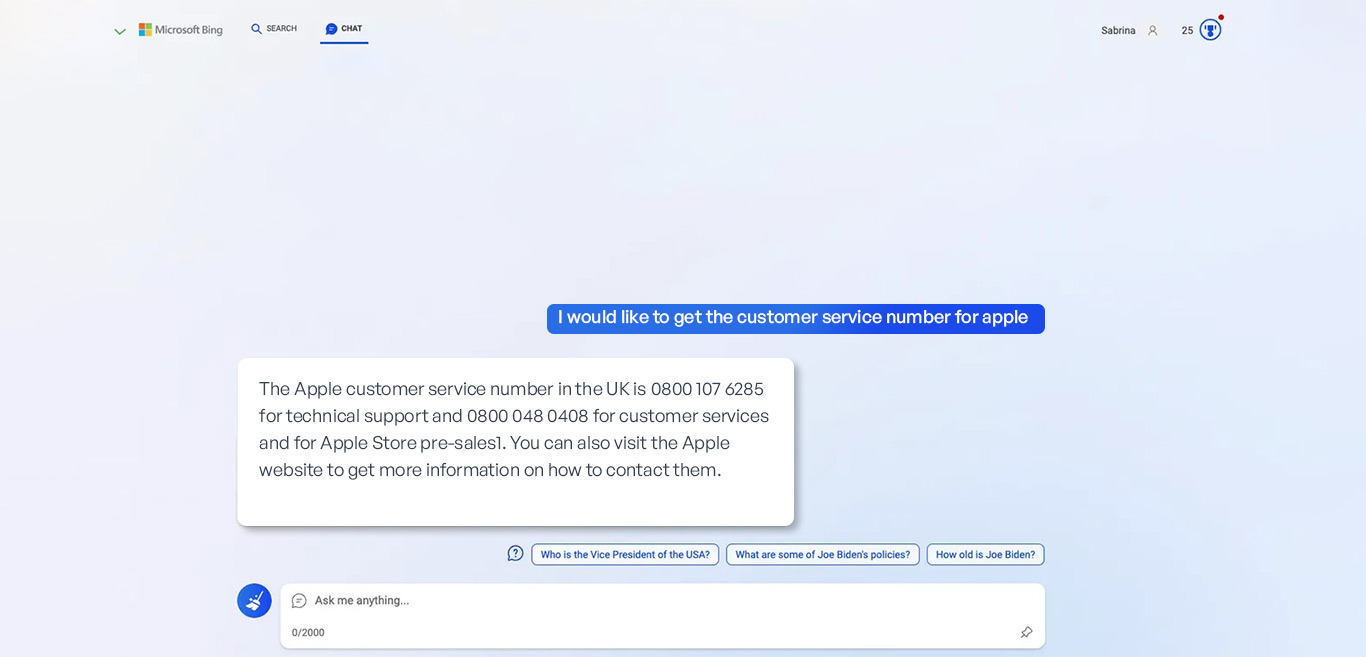Open the user profile icon

tap(1152, 31)
